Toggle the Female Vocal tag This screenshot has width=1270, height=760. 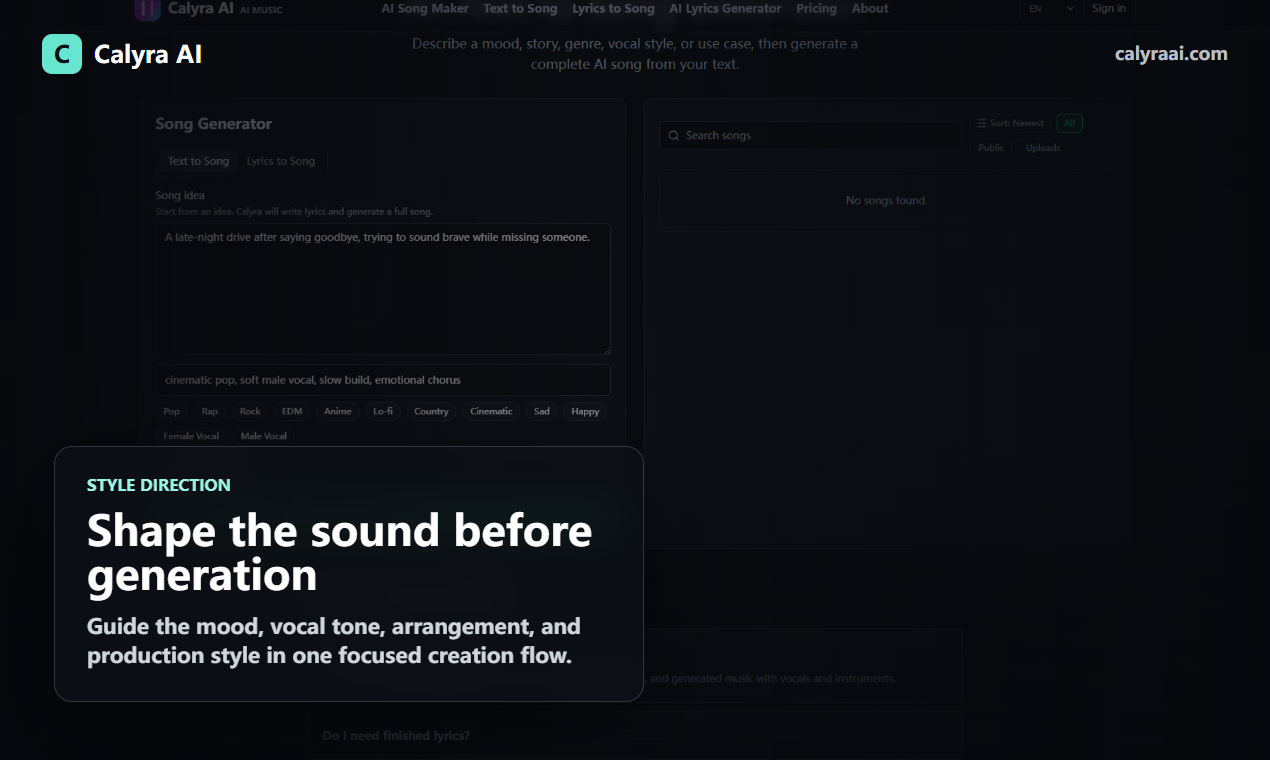tap(191, 436)
